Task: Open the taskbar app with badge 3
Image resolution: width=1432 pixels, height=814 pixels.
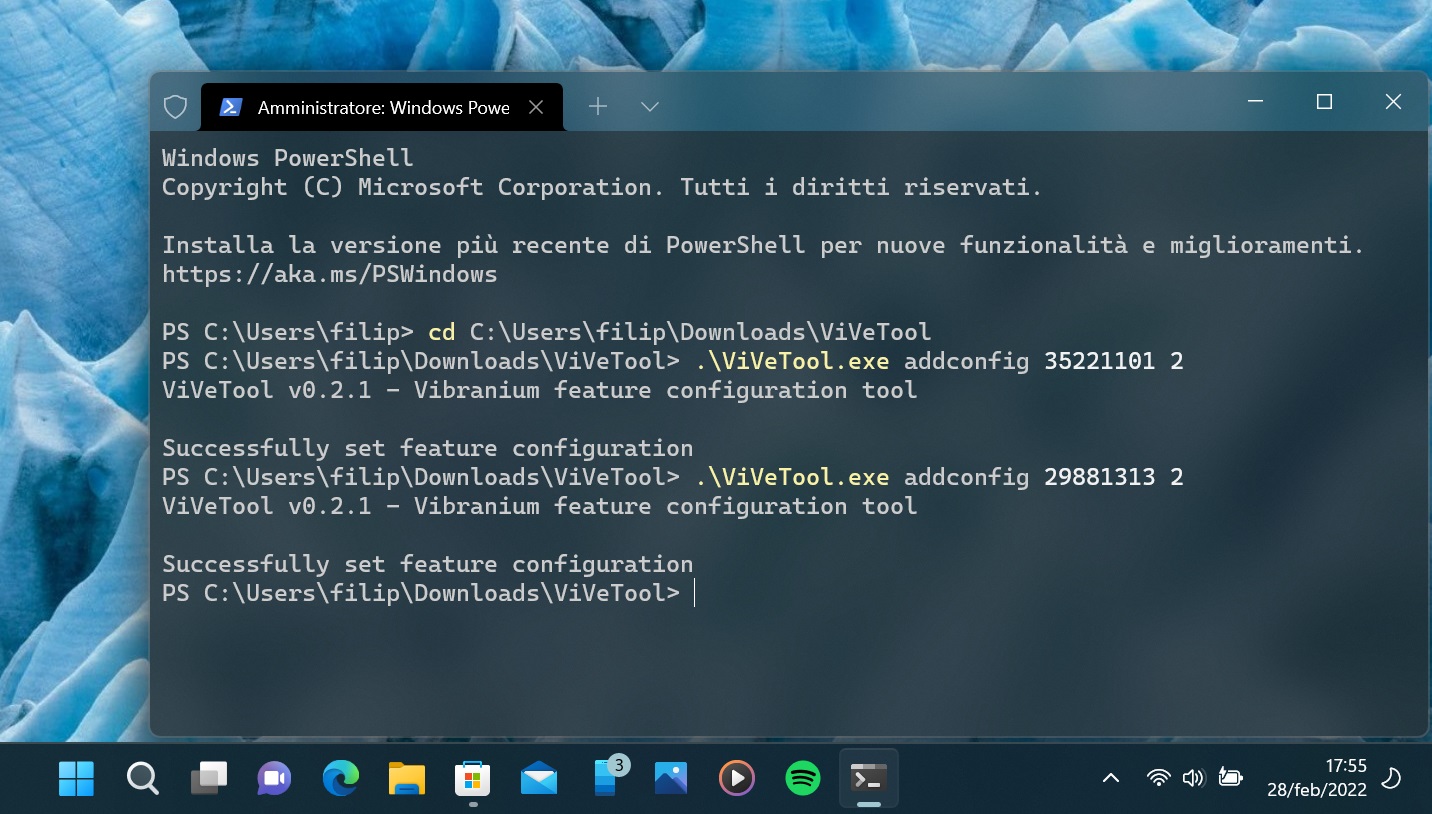Action: point(606,778)
